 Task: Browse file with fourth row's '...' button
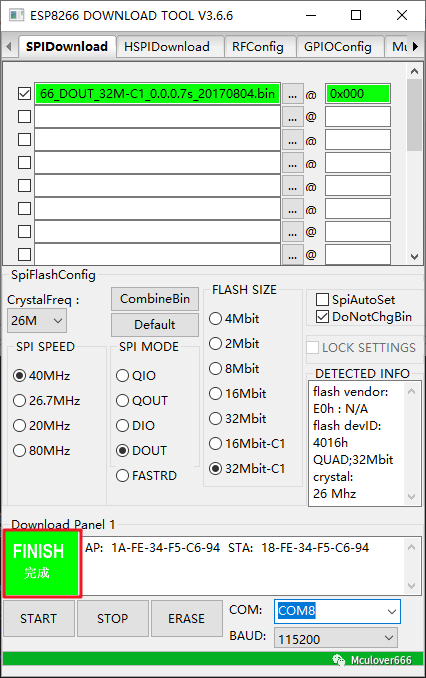[293, 163]
